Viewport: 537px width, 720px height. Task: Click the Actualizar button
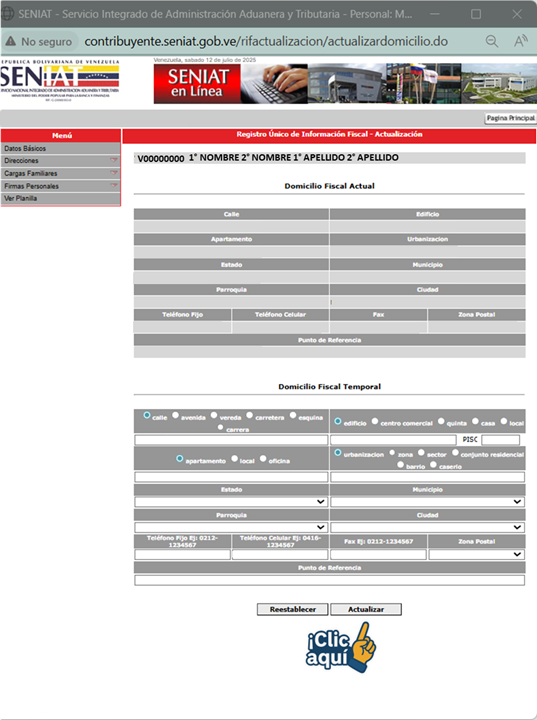coord(366,609)
